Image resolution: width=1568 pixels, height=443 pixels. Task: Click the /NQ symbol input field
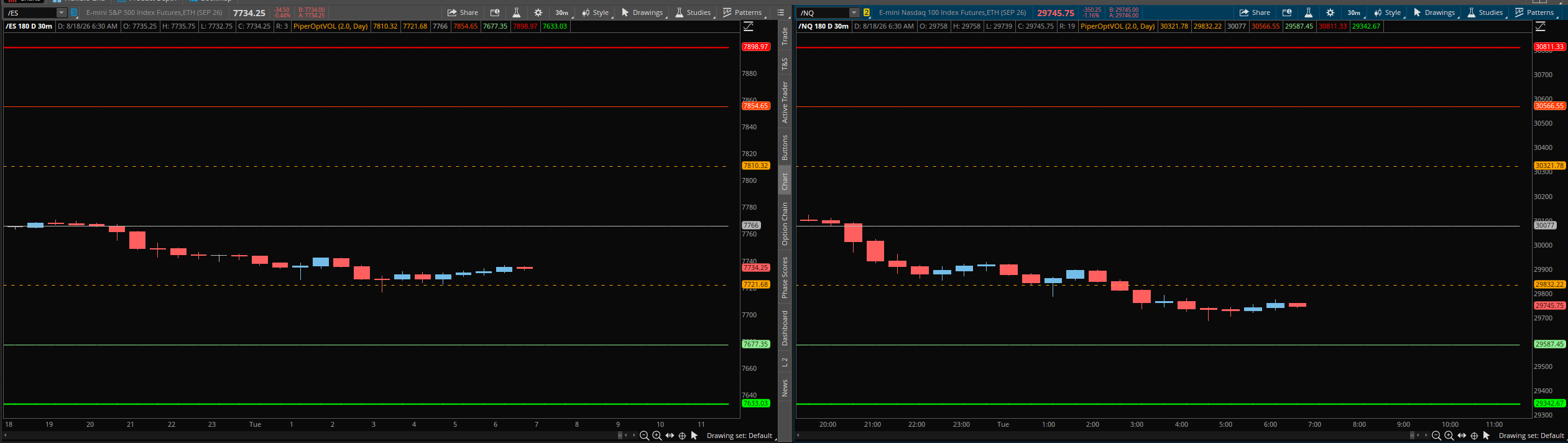pyautogui.click(x=823, y=12)
